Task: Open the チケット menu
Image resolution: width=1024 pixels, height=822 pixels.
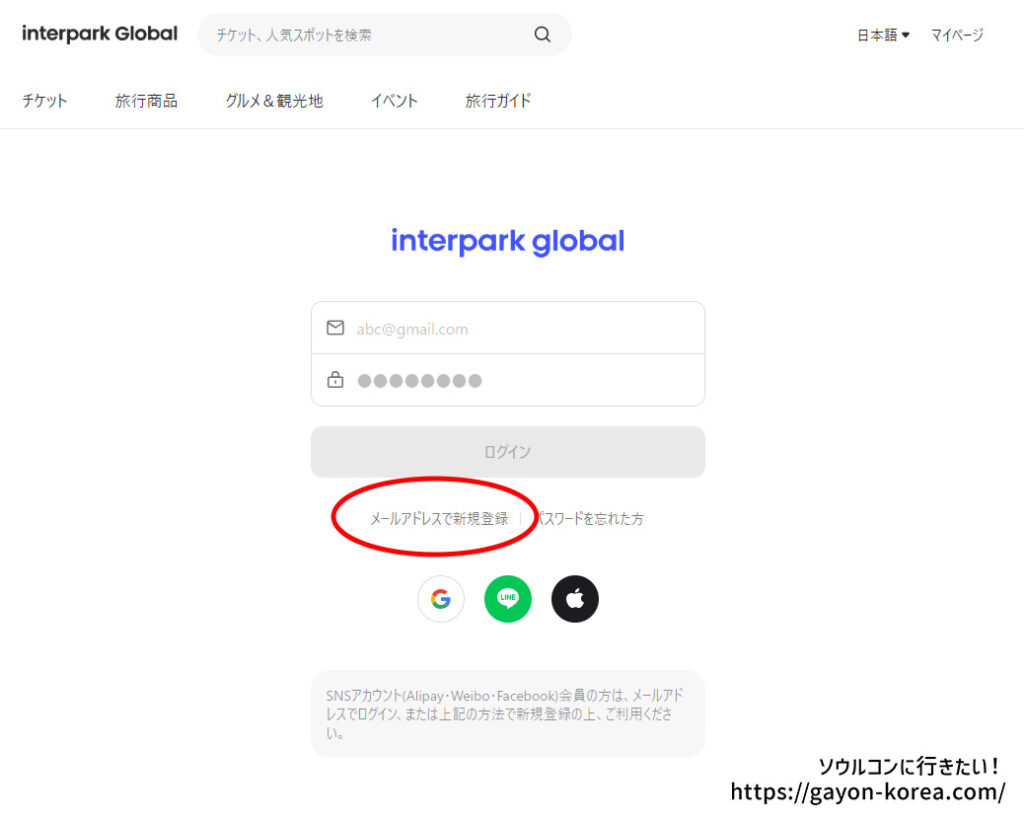Action: point(44,101)
